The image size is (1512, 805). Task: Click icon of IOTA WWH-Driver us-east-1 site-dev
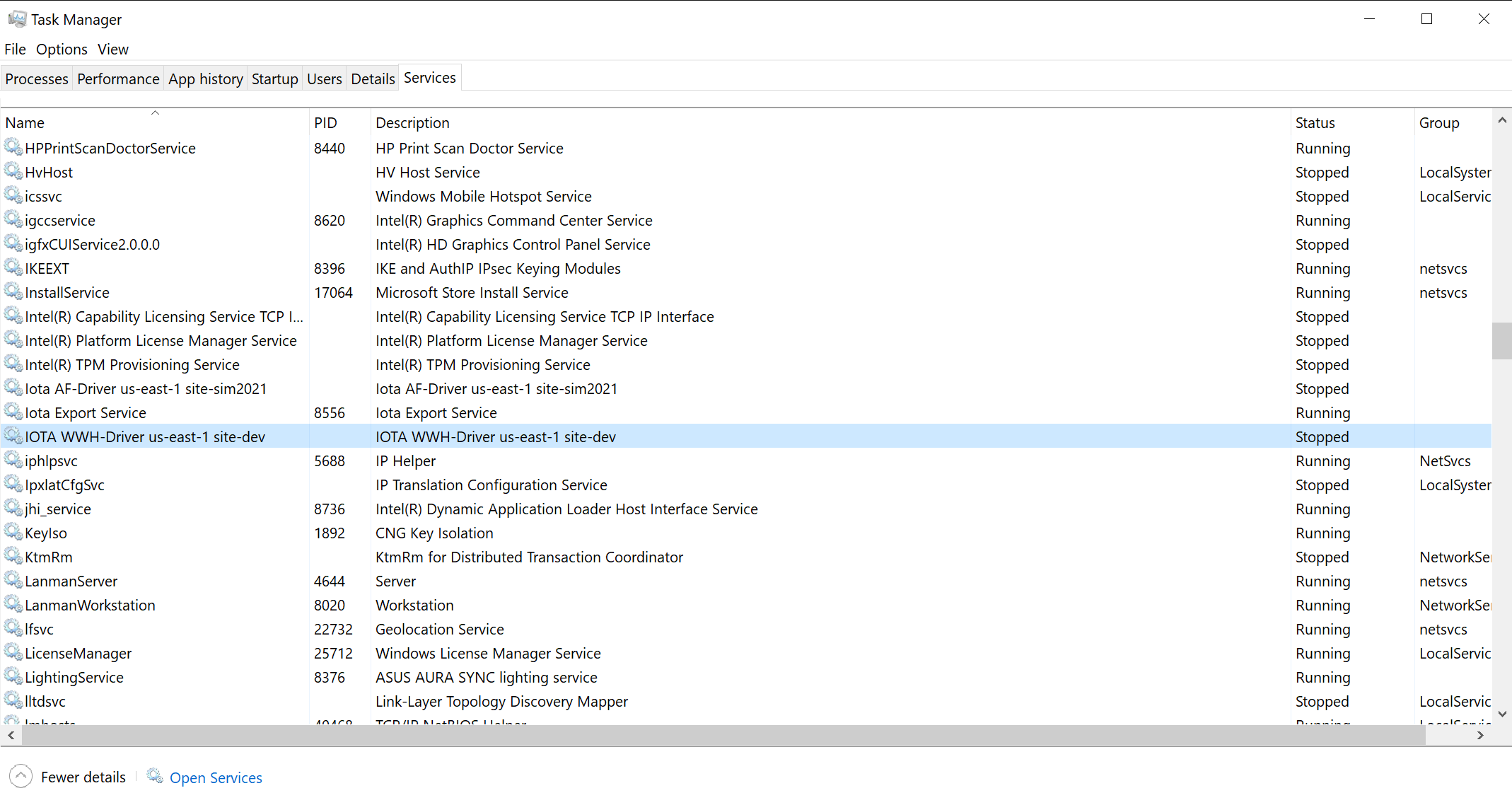click(x=13, y=436)
